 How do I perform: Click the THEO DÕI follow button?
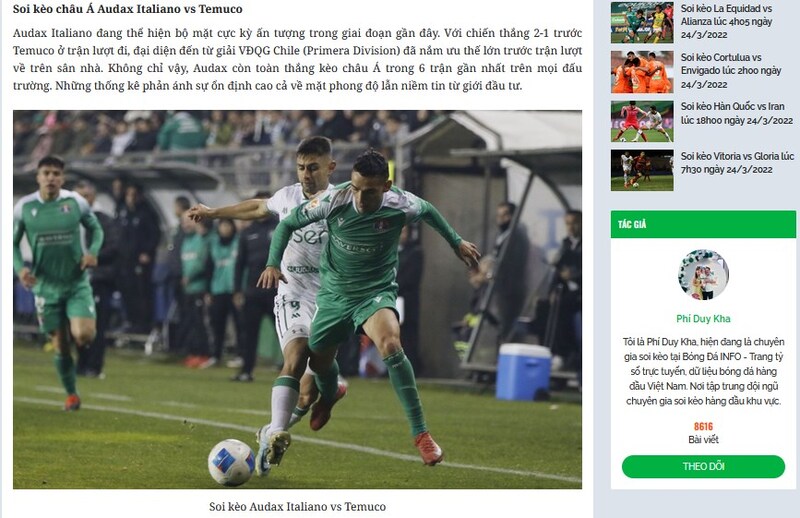coord(703,466)
